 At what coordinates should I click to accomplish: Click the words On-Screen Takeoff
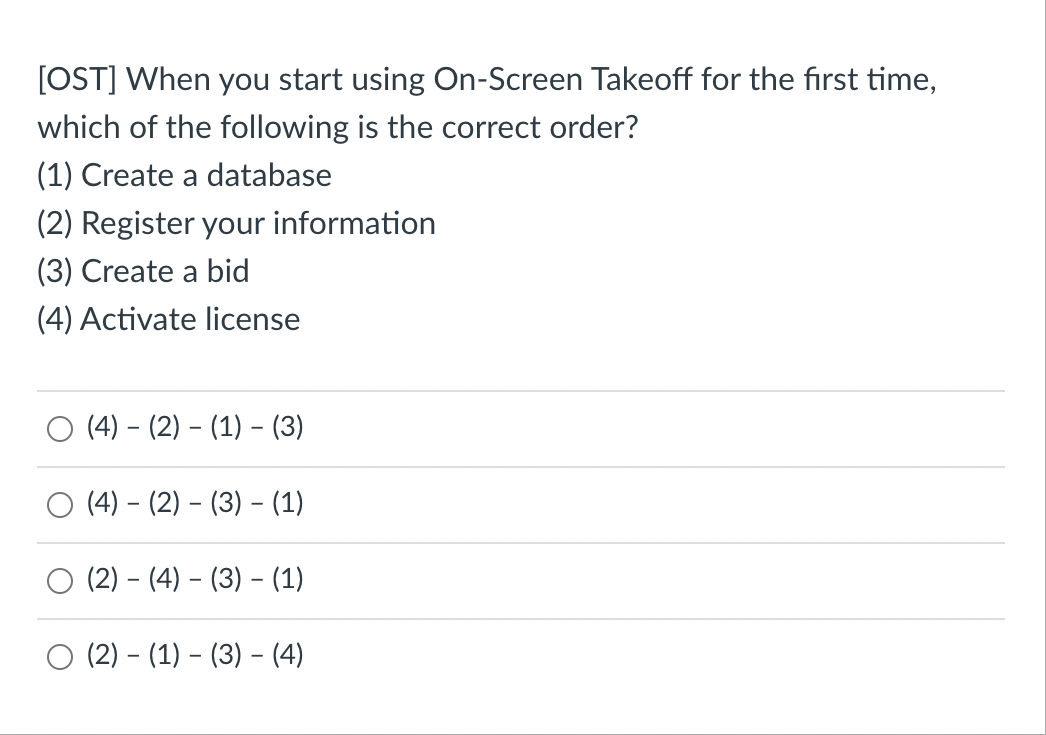(563, 79)
